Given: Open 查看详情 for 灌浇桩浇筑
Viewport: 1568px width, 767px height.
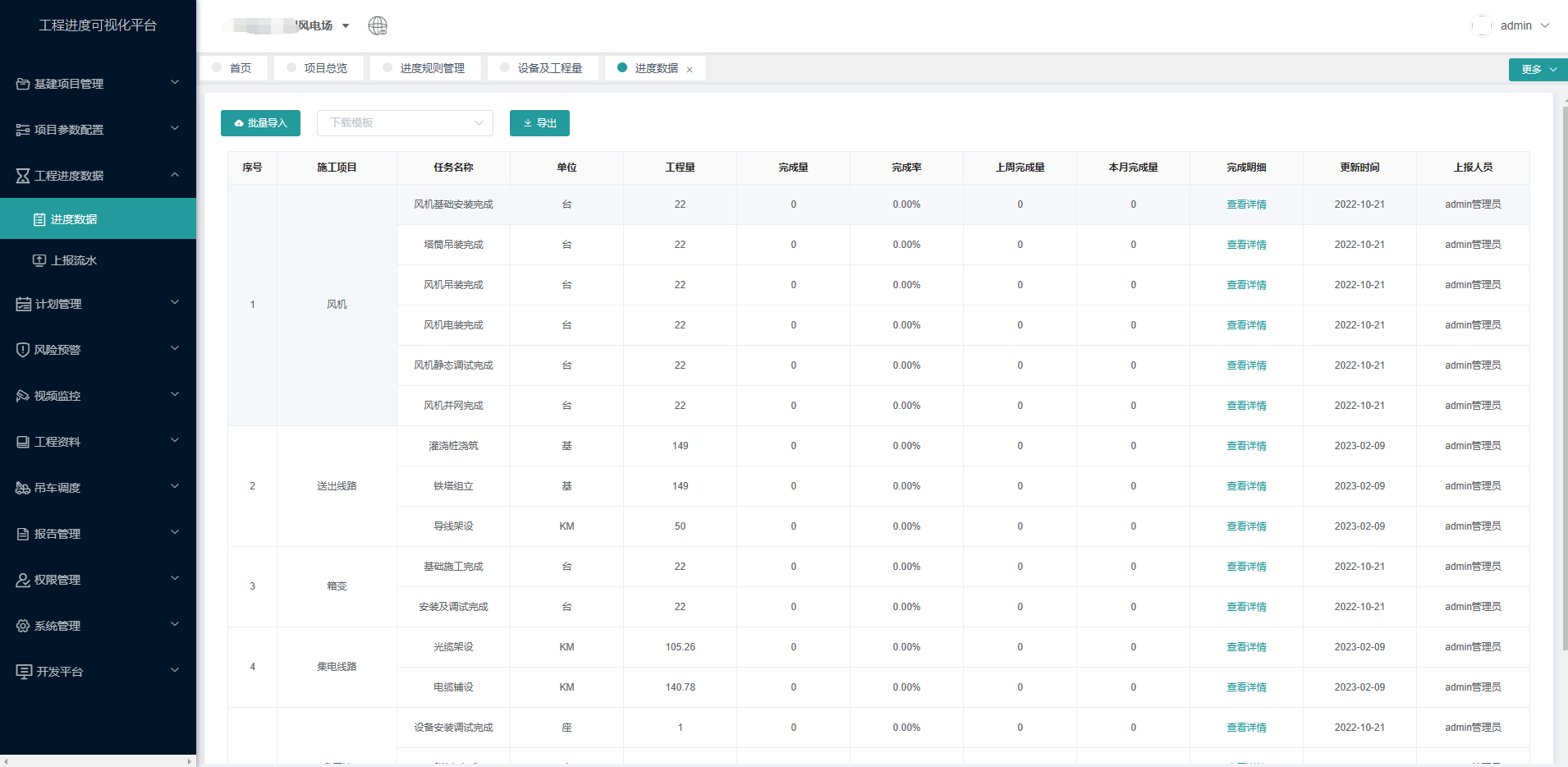Looking at the screenshot, I should 1246,446.
